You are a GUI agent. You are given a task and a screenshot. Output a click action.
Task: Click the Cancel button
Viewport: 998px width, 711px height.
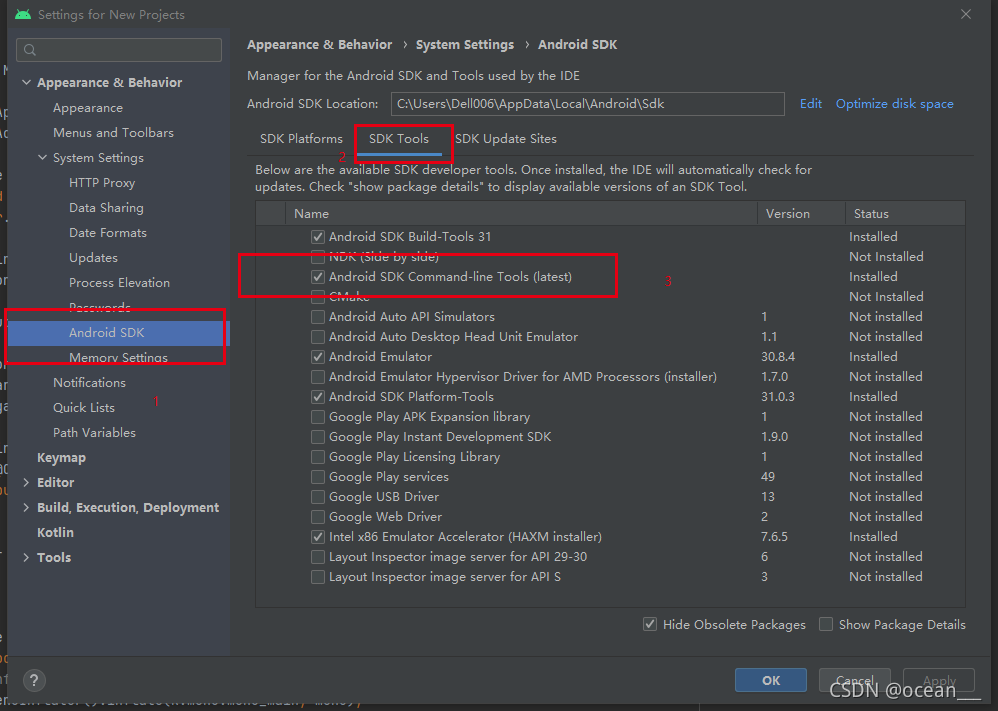coord(854,680)
